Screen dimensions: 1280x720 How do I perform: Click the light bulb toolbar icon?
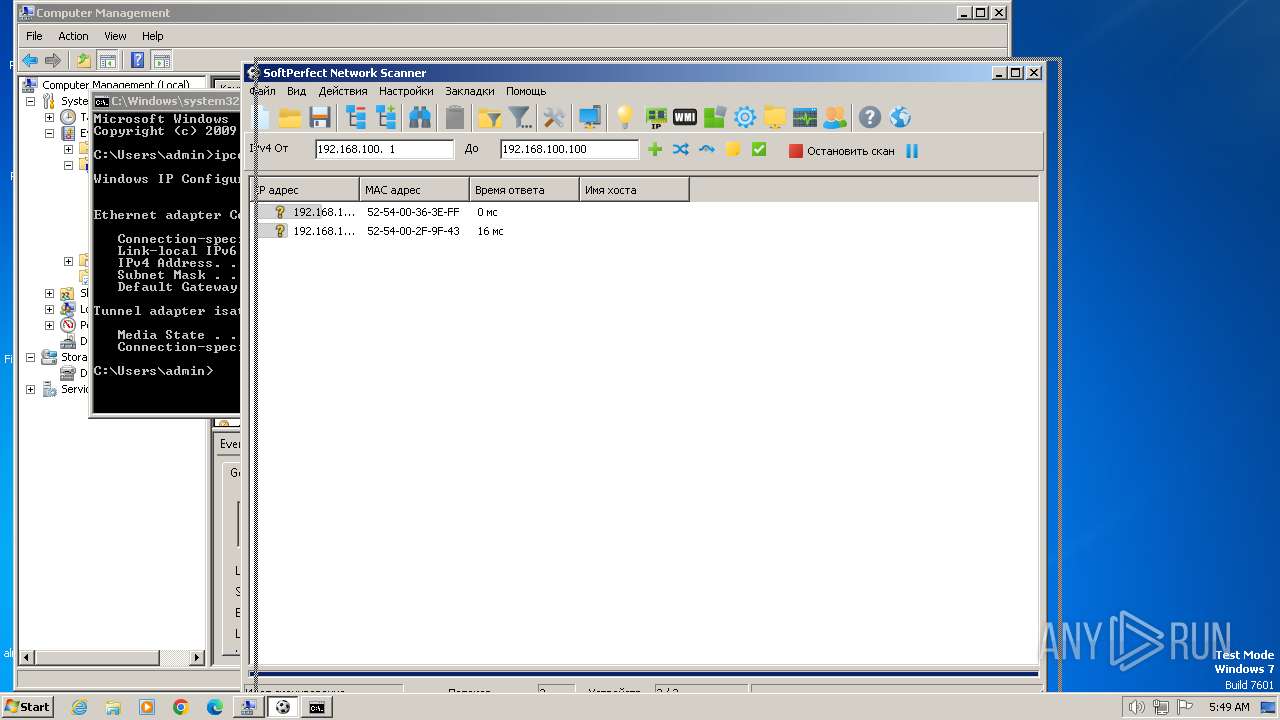625,118
